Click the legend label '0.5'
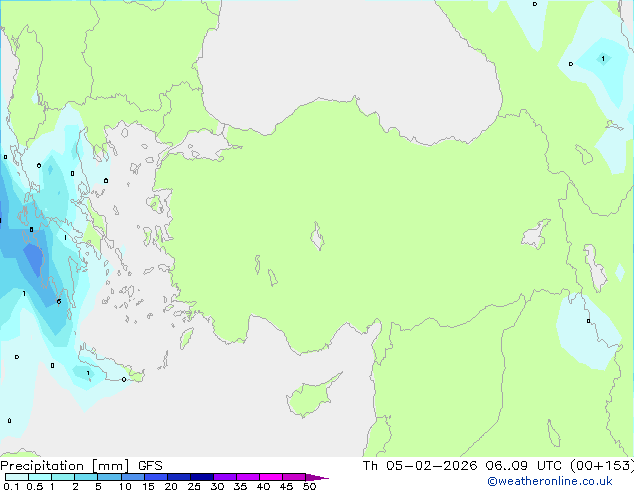 click(35, 486)
